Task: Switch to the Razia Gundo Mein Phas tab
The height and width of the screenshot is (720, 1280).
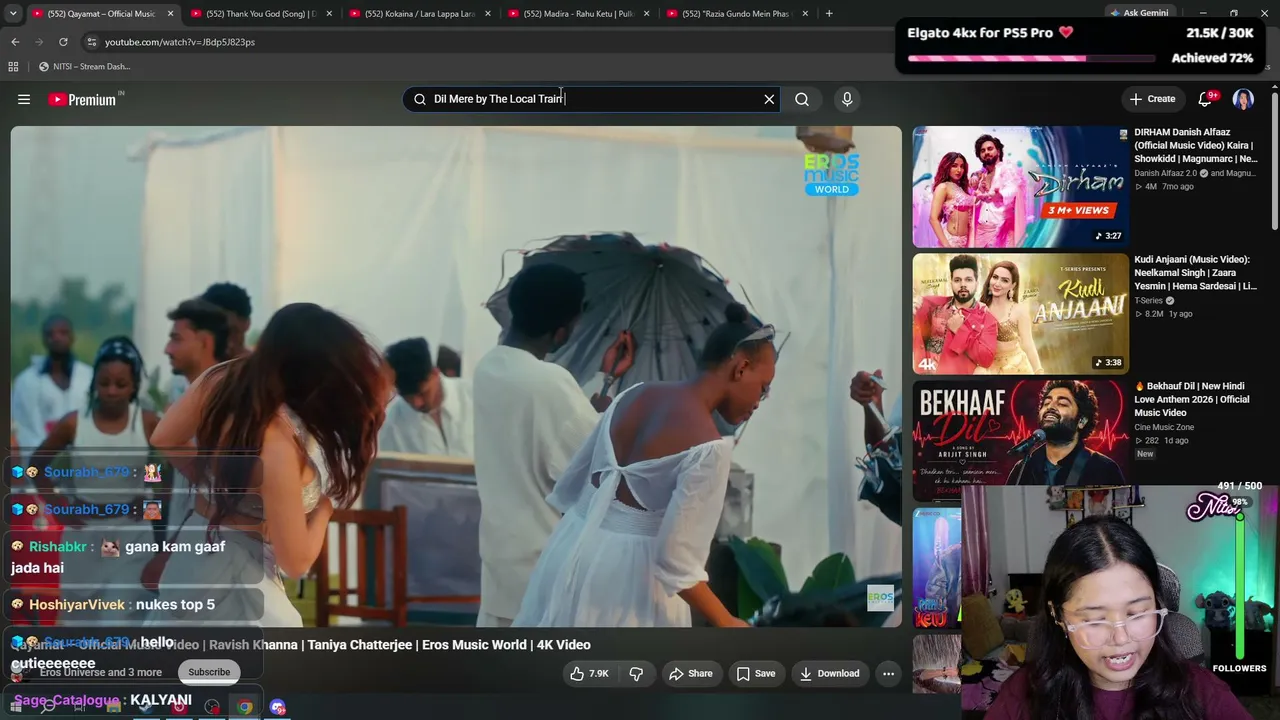Action: (735, 14)
